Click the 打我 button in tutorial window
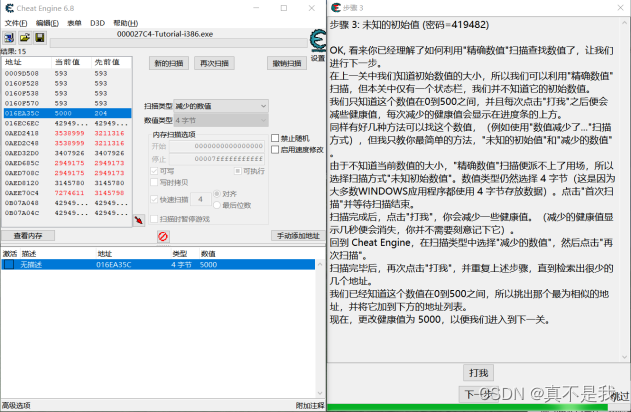This screenshot has width=631, height=412. click(478, 373)
